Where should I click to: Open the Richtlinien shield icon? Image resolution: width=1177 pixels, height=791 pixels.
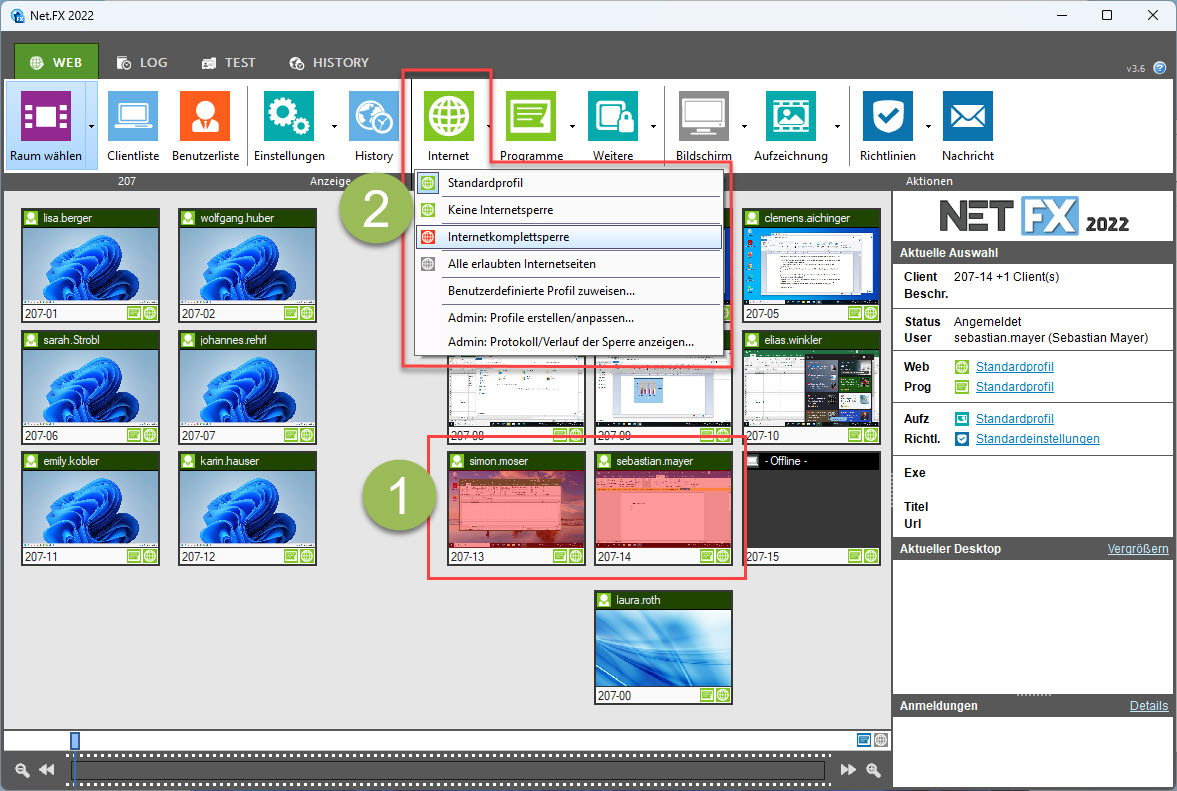tap(887, 116)
